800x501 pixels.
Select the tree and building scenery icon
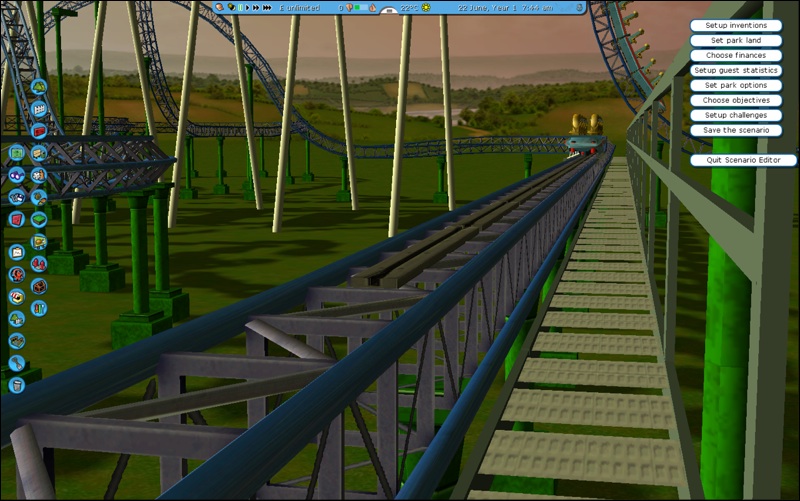[x=16, y=319]
